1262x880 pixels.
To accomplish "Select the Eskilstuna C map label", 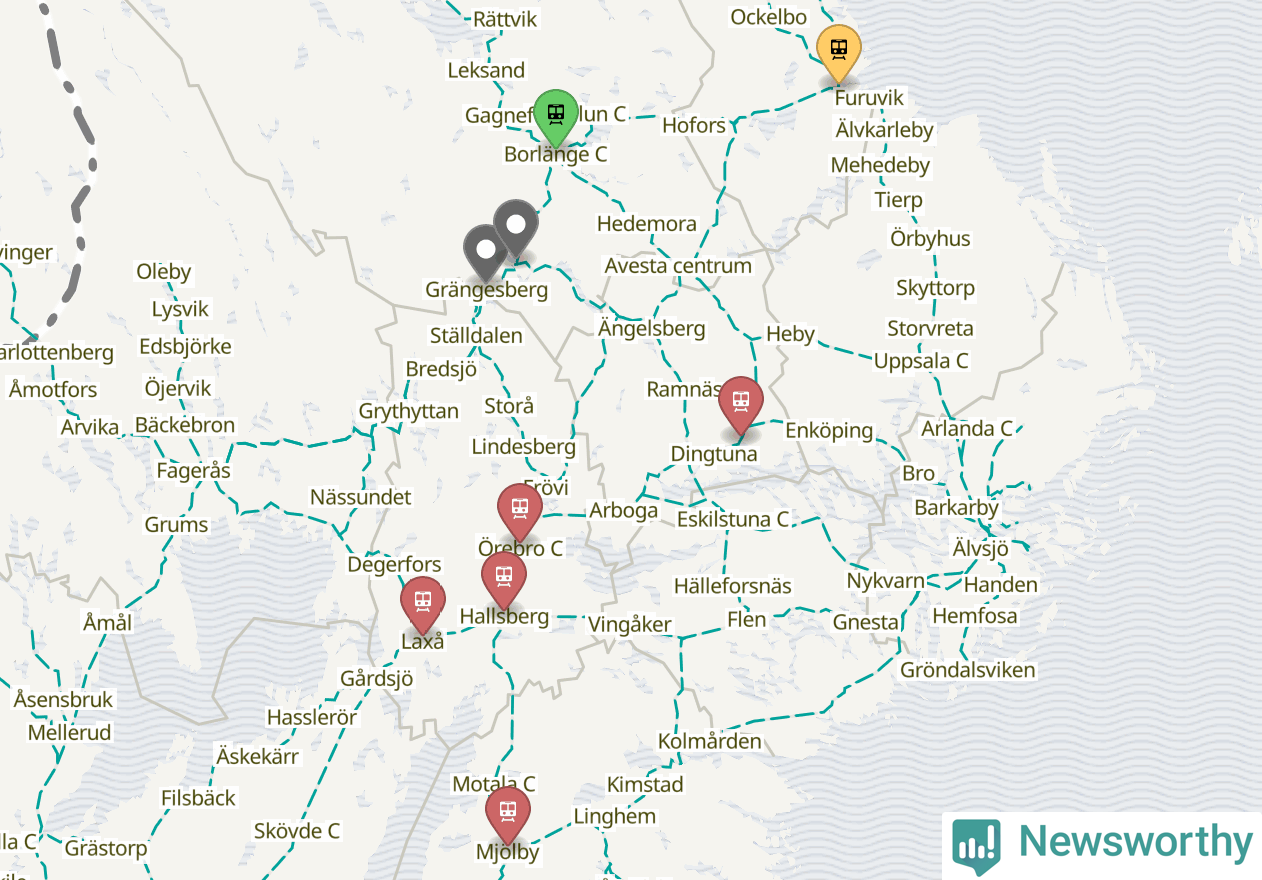I will point(733,520).
